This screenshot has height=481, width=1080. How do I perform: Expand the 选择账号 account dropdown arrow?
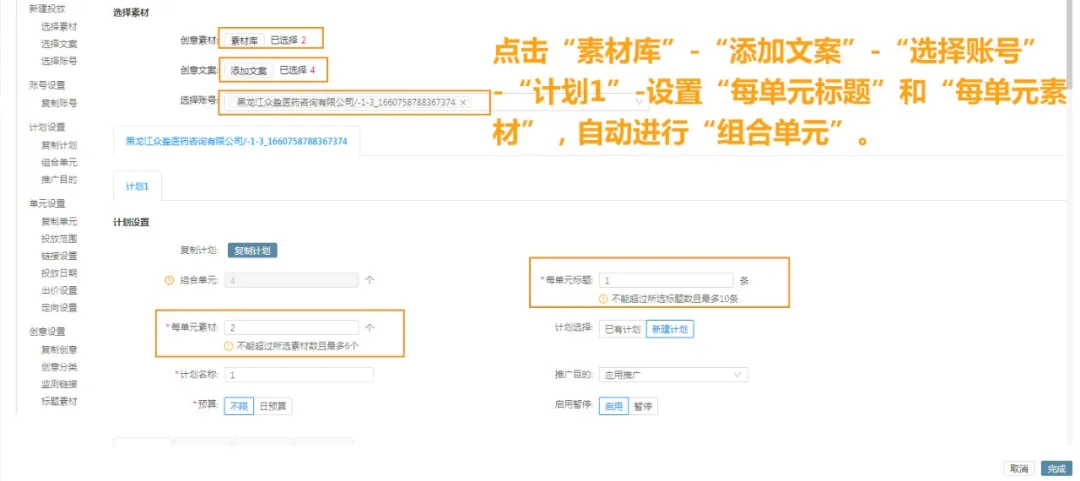637,102
